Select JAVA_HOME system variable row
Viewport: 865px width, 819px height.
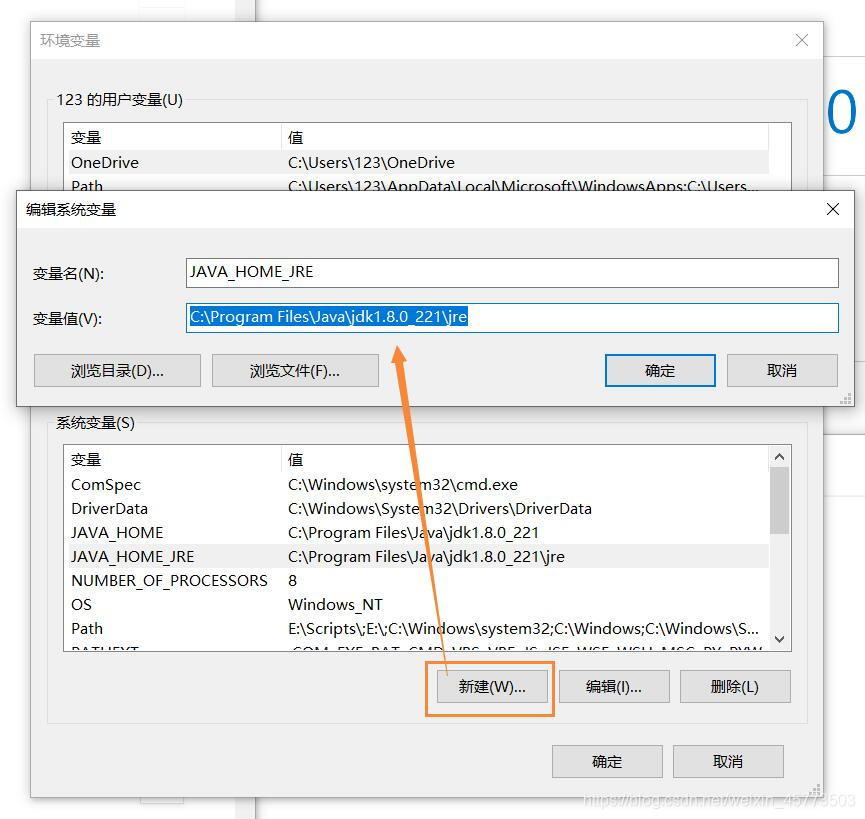pyautogui.click(x=417, y=533)
